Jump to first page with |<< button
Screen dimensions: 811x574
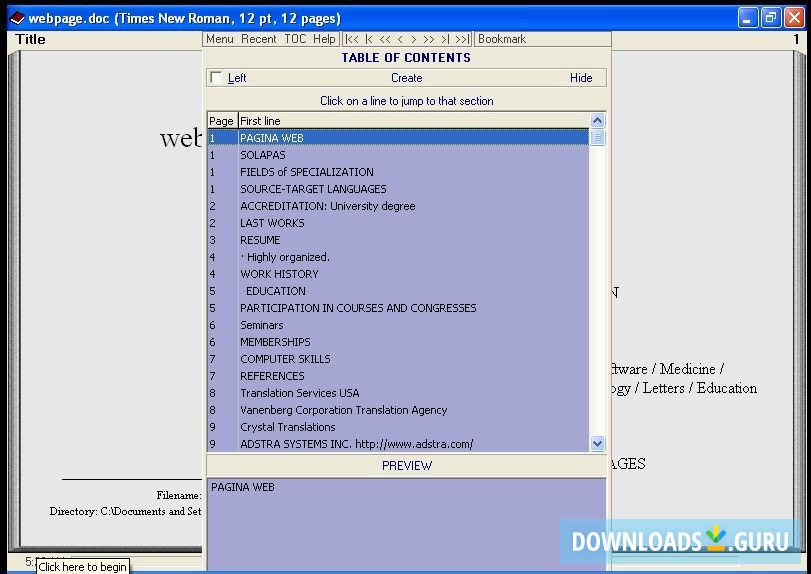click(352, 39)
